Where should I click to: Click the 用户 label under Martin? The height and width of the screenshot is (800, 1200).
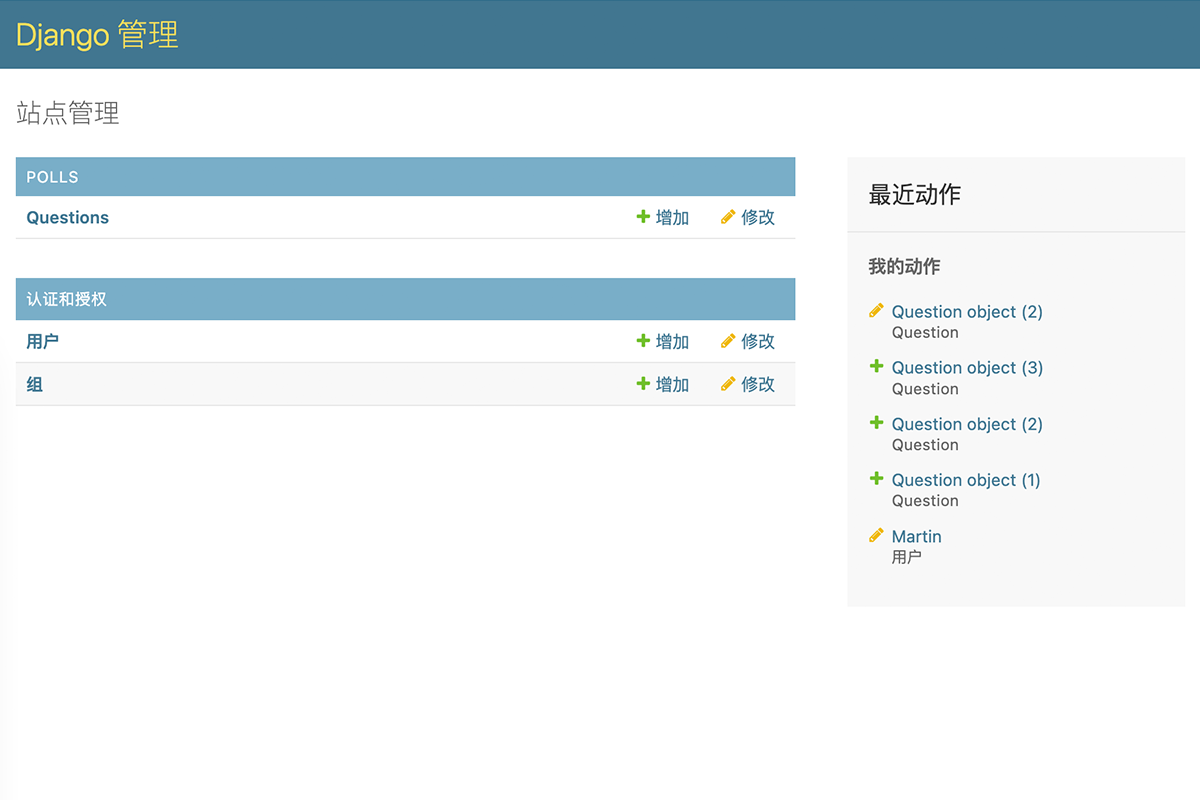[x=907, y=557]
